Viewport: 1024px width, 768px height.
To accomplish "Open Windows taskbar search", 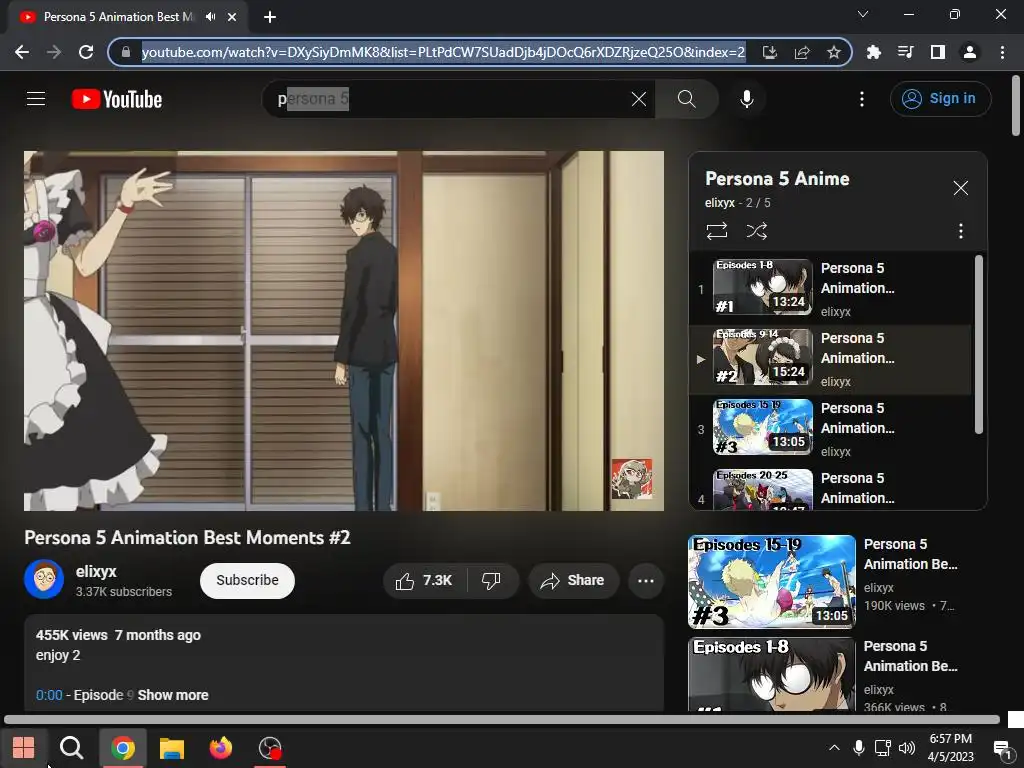I will (x=71, y=748).
